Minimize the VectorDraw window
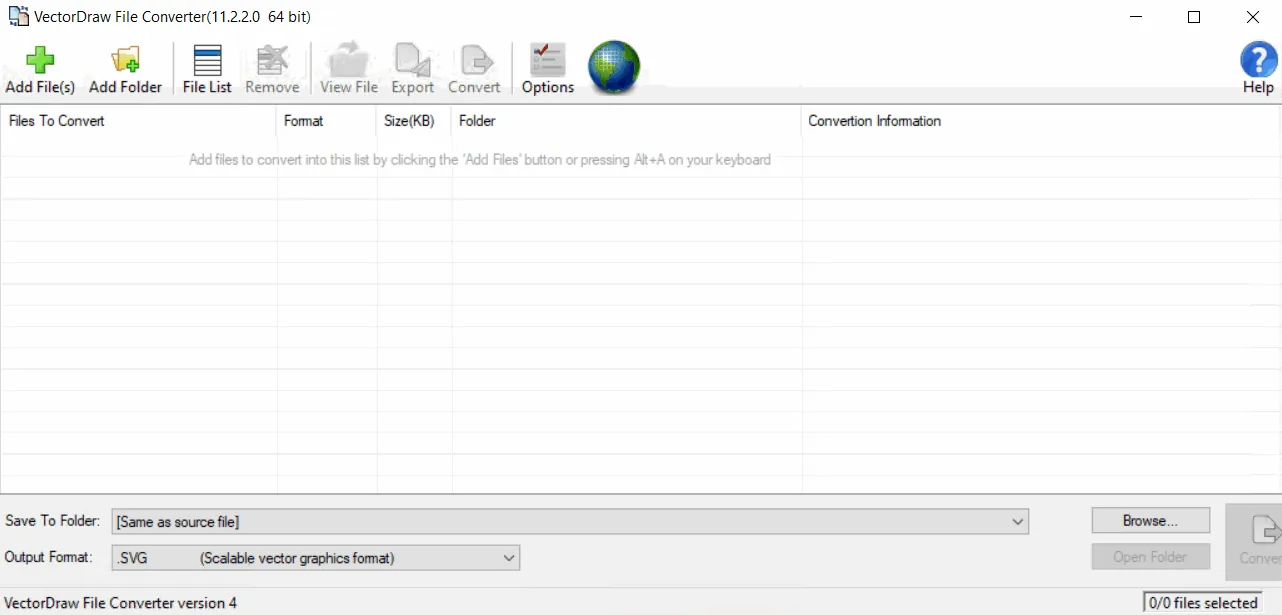1282x615 pixels. 1135,17
